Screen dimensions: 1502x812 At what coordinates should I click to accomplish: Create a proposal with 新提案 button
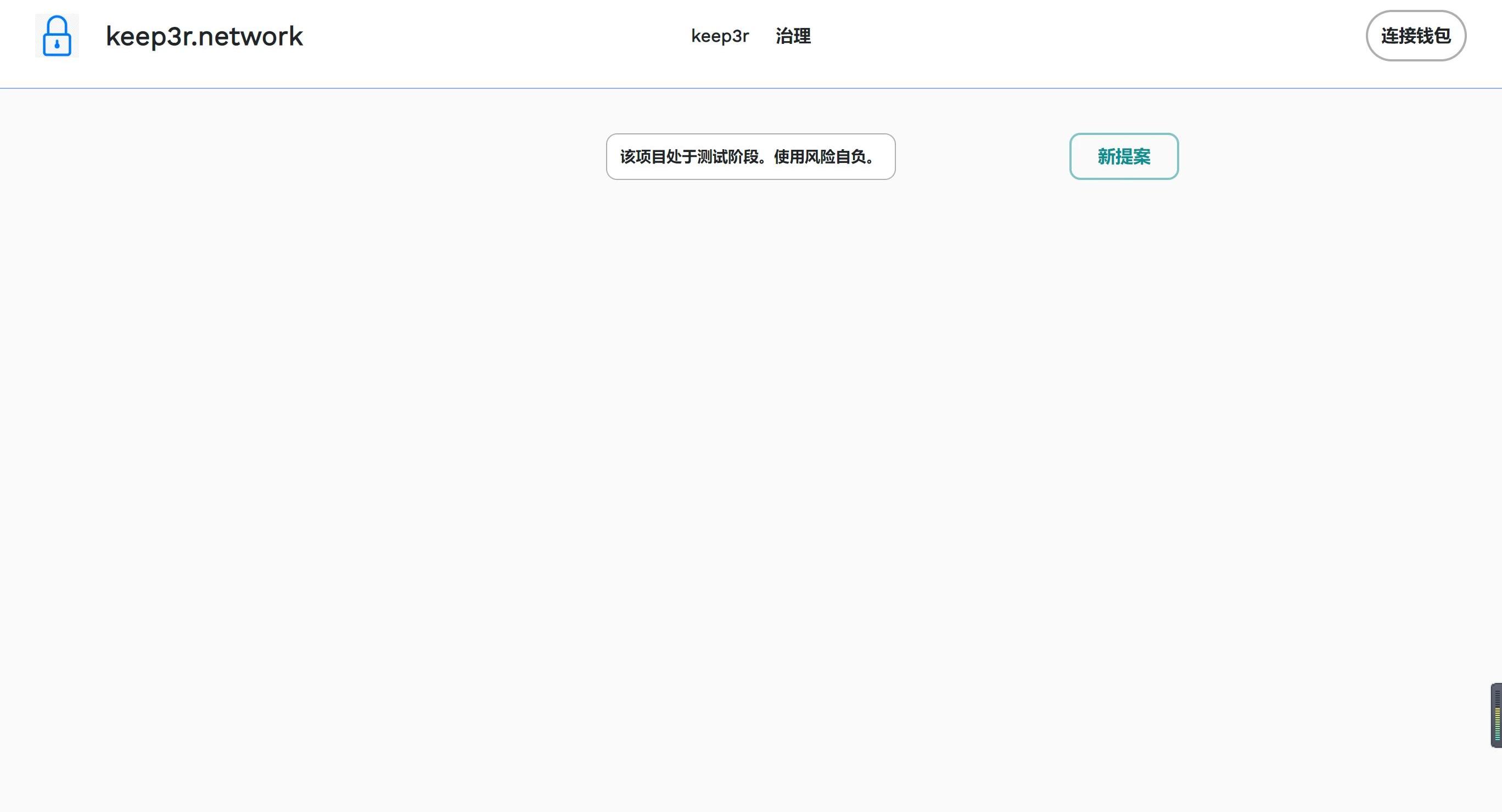click(1123, 156)
